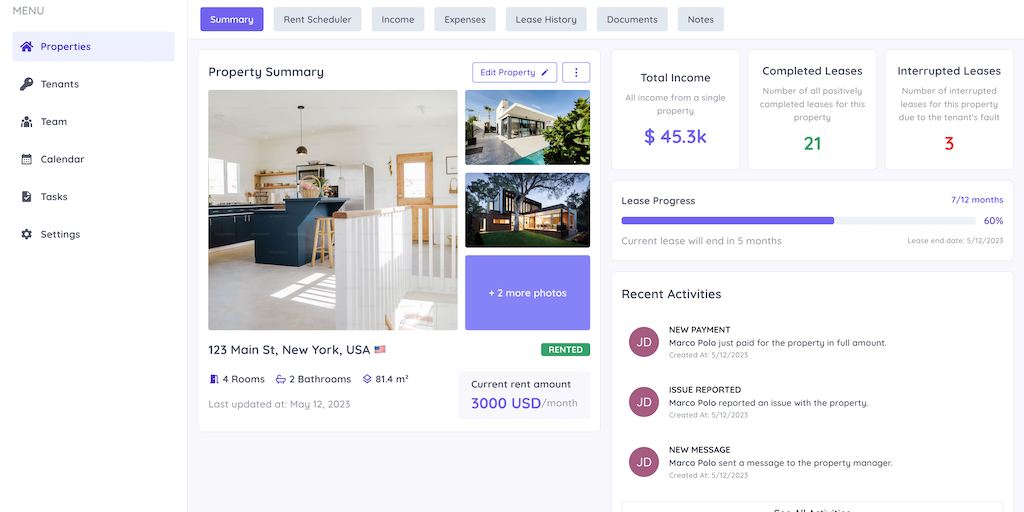This screenshot has height=512, width=1024.
Task: Click the Settings gear icon
Action: click(26, 234)
